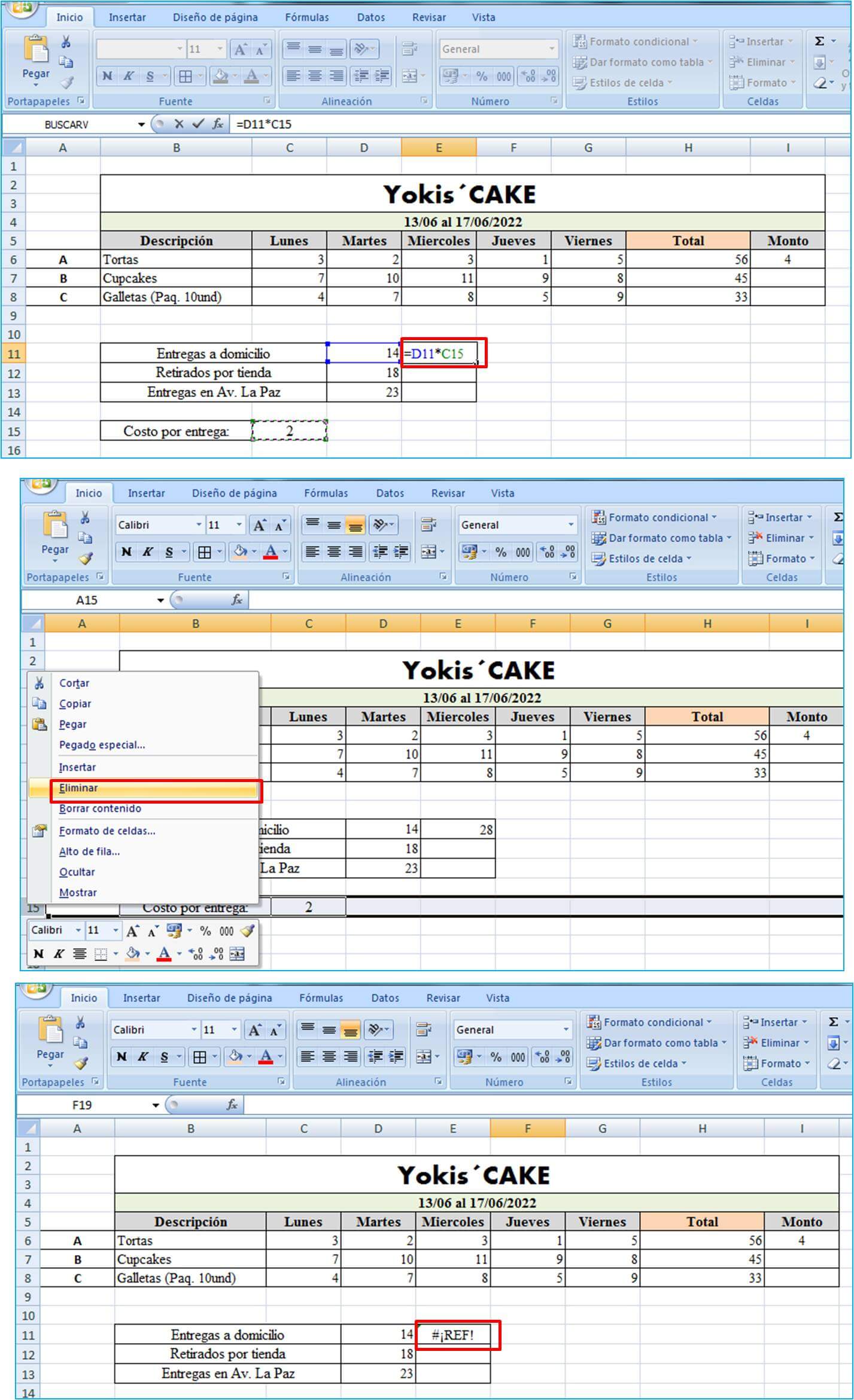Click the red font color A in the bottom window's ribbon
Image resolution: width=854 pixels, height=1400 pixels.
(266, 1056)
